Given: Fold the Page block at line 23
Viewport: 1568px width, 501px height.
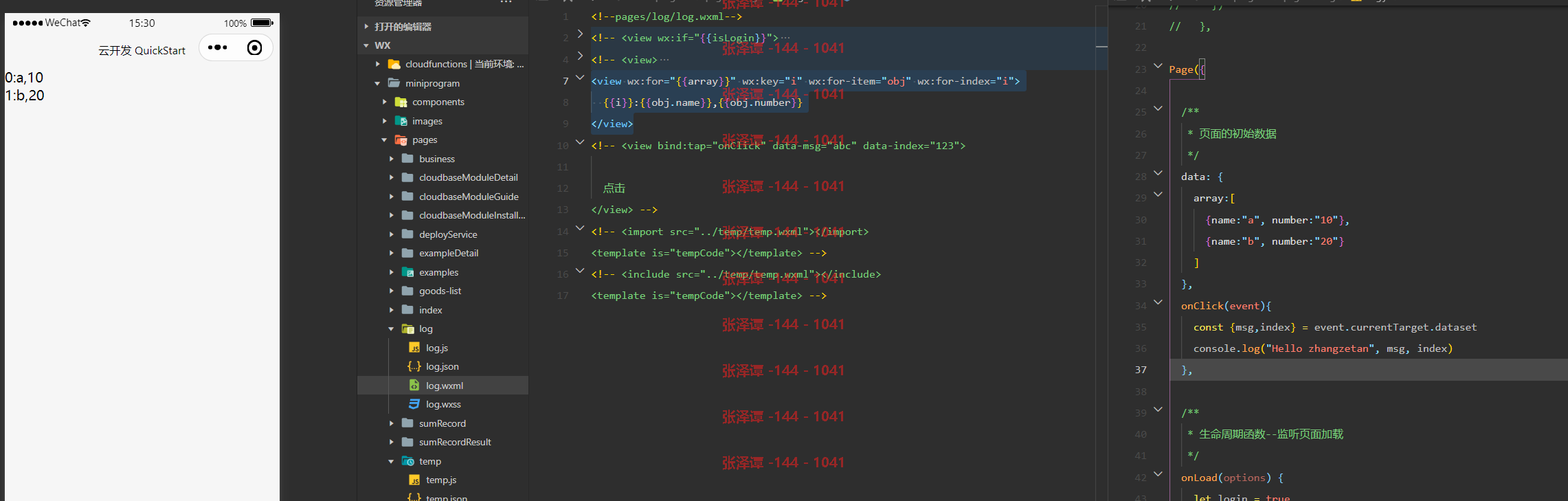Looking at the screenshot, I should tap(1158, 66).
